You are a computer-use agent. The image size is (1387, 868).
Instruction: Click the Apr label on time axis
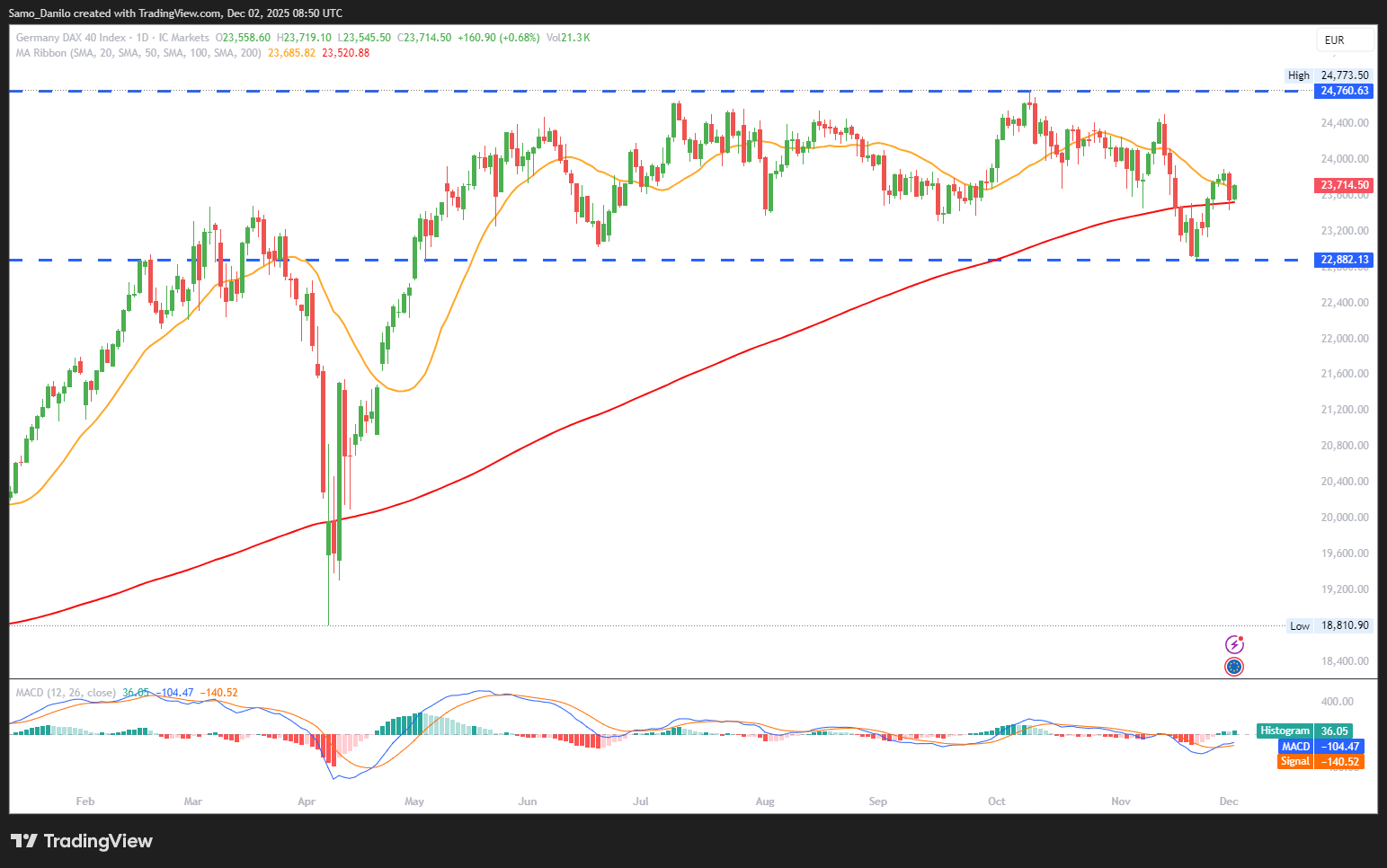coord(307,802)
